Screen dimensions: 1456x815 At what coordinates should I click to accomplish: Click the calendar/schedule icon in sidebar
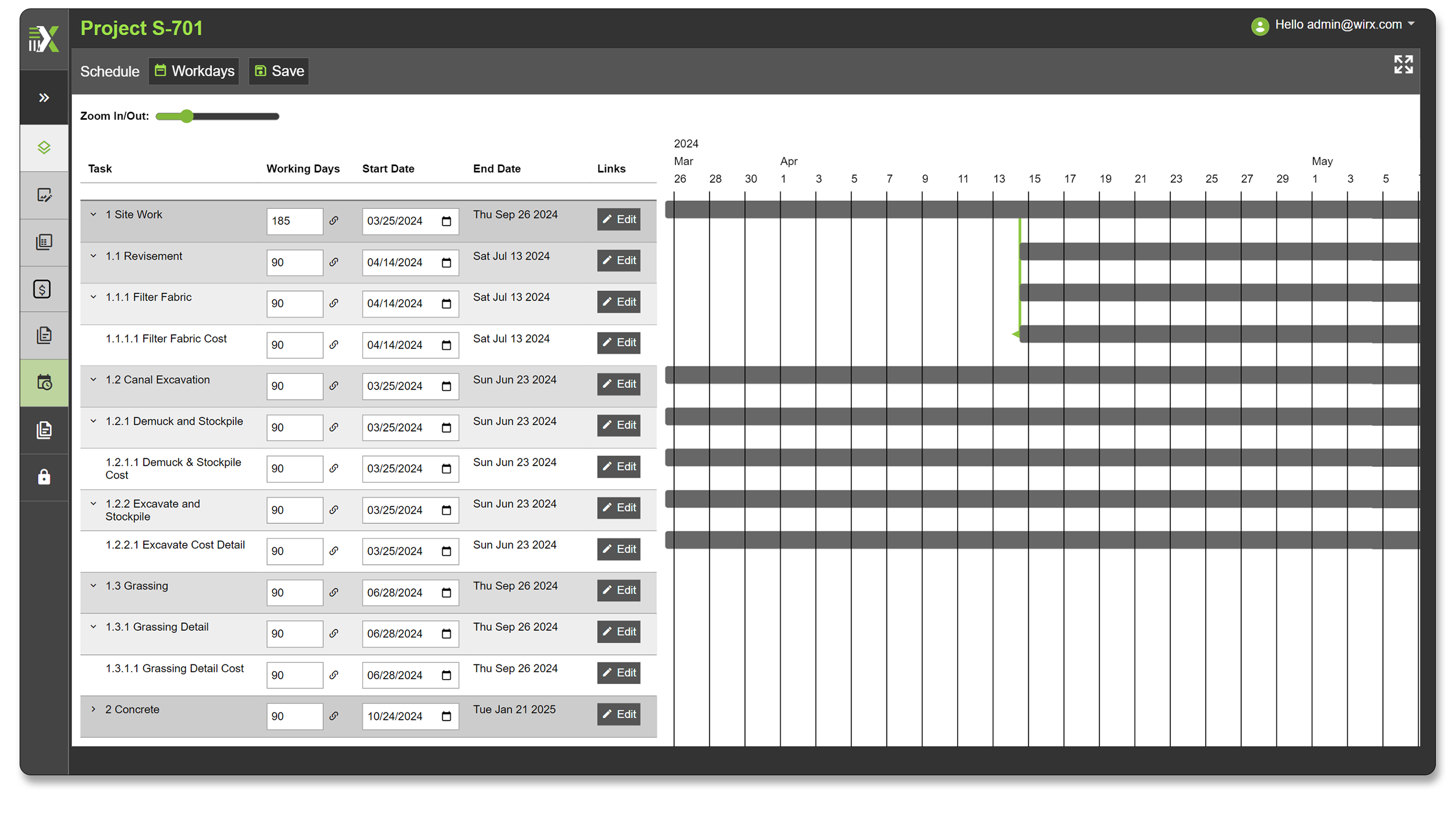coord(44,381)
